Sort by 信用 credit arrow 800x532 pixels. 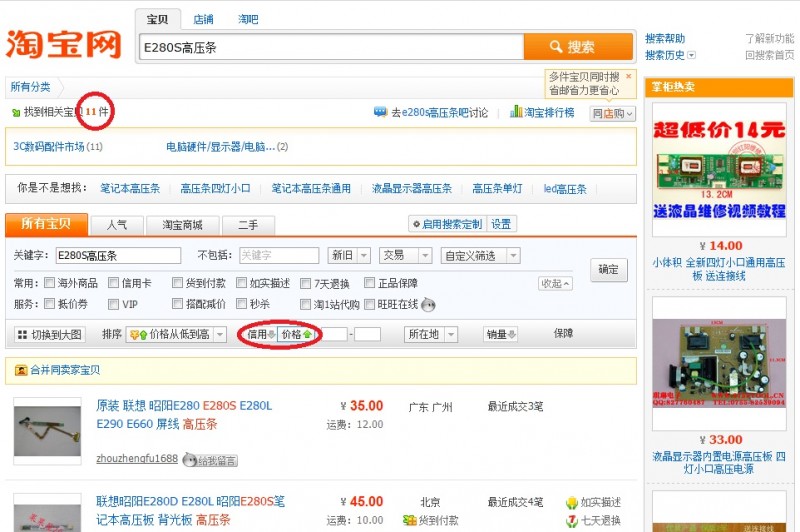270,334
